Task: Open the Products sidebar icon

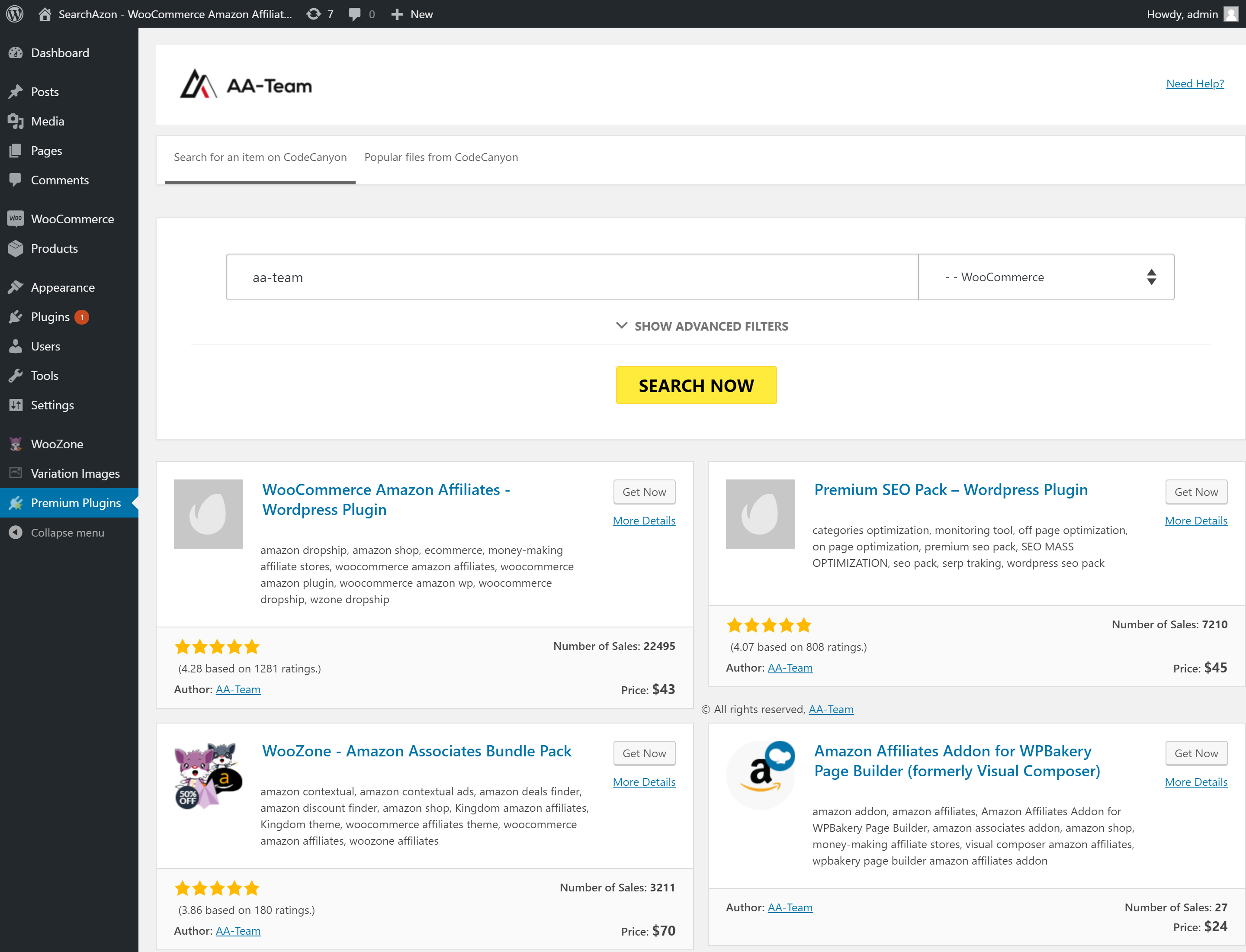Action: click(15, 248)
